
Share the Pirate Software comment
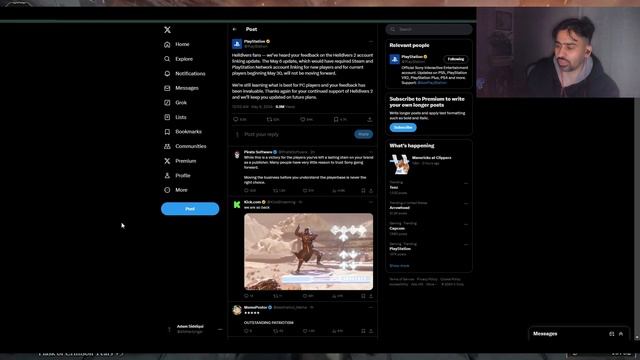[371, 191]
